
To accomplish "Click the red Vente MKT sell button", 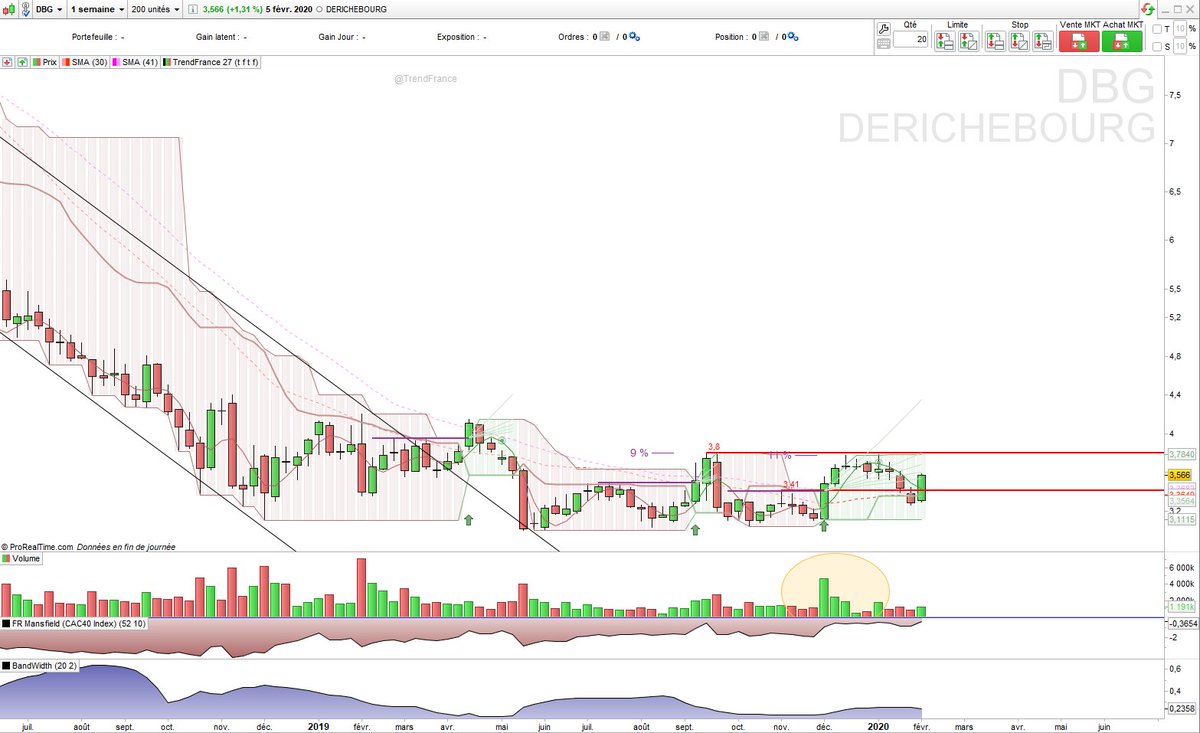I will click(1079, 41).
